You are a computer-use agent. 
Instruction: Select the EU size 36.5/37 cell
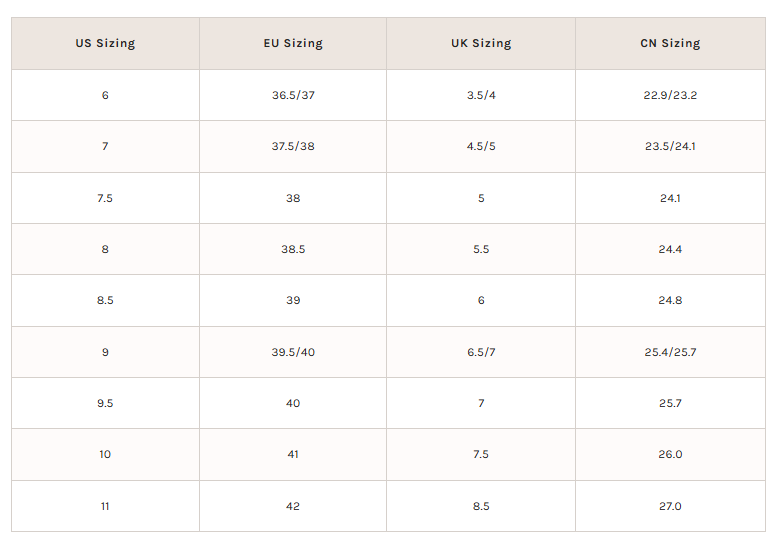click(293, 95)
